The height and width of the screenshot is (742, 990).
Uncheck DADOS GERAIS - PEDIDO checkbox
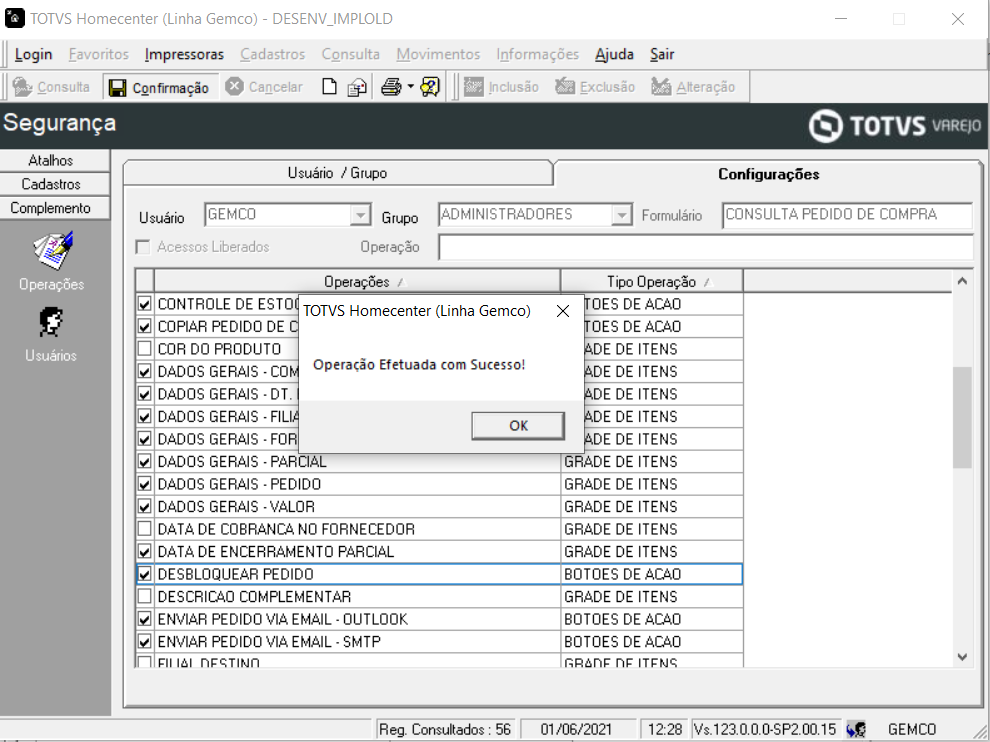145,484
